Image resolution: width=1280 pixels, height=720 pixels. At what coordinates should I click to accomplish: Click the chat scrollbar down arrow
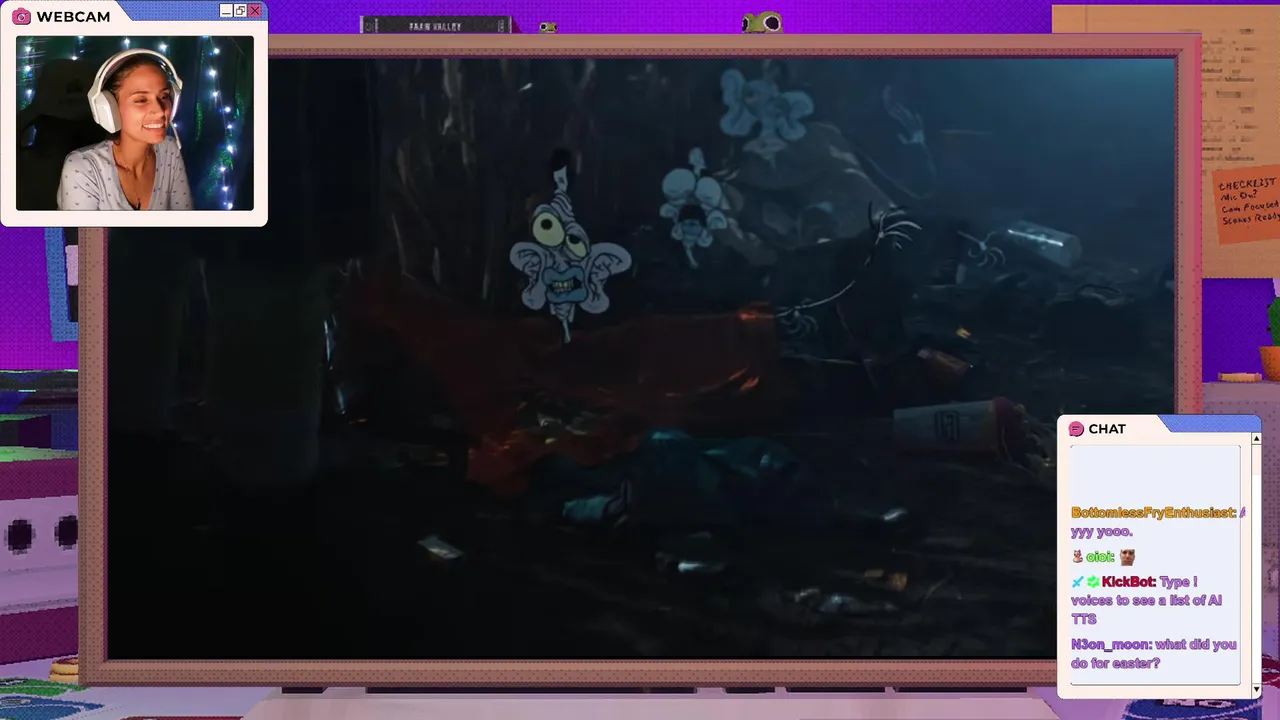coord(1256,690)
